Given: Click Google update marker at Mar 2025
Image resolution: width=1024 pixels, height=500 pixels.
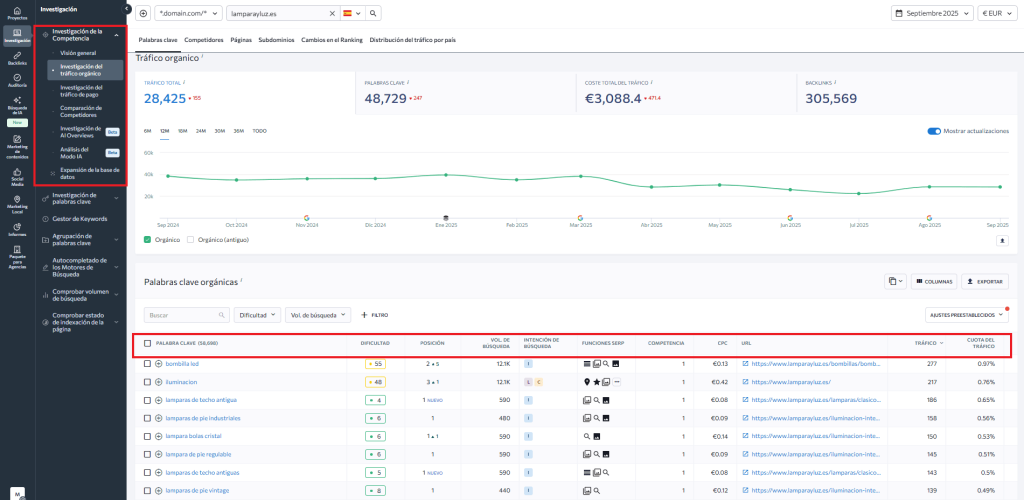Looking at the screenshot, I should tap(580, 217).
